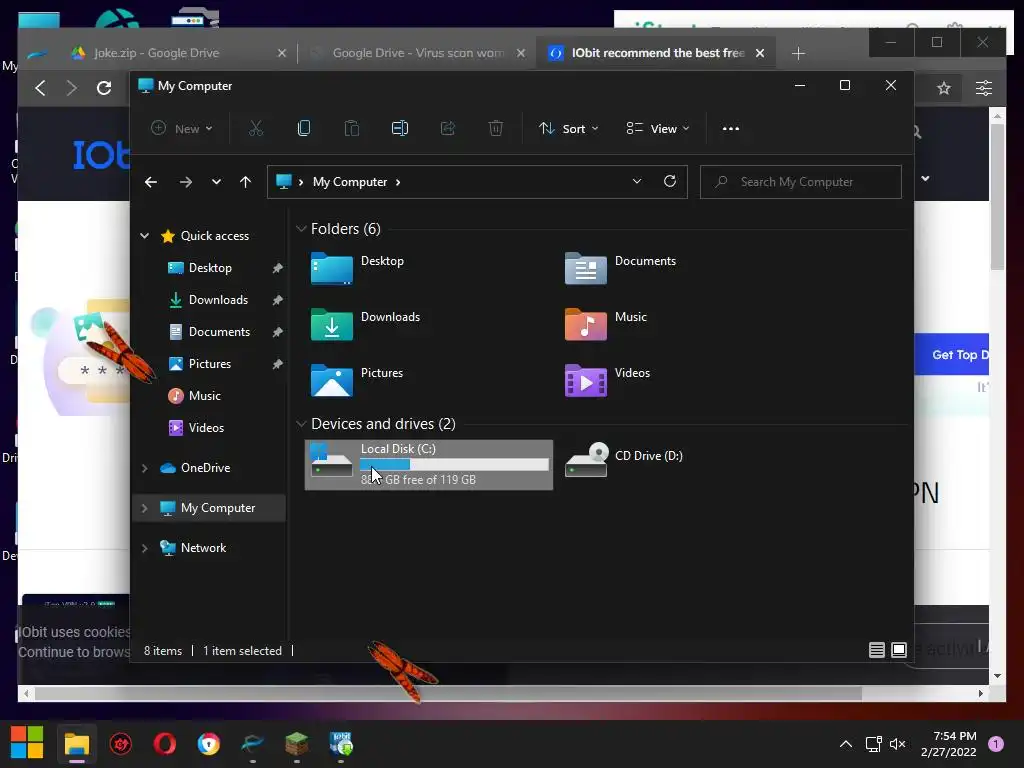Open the Sort dropdown
Viewport: 1024px width, 768px height.
click(568, 129)
